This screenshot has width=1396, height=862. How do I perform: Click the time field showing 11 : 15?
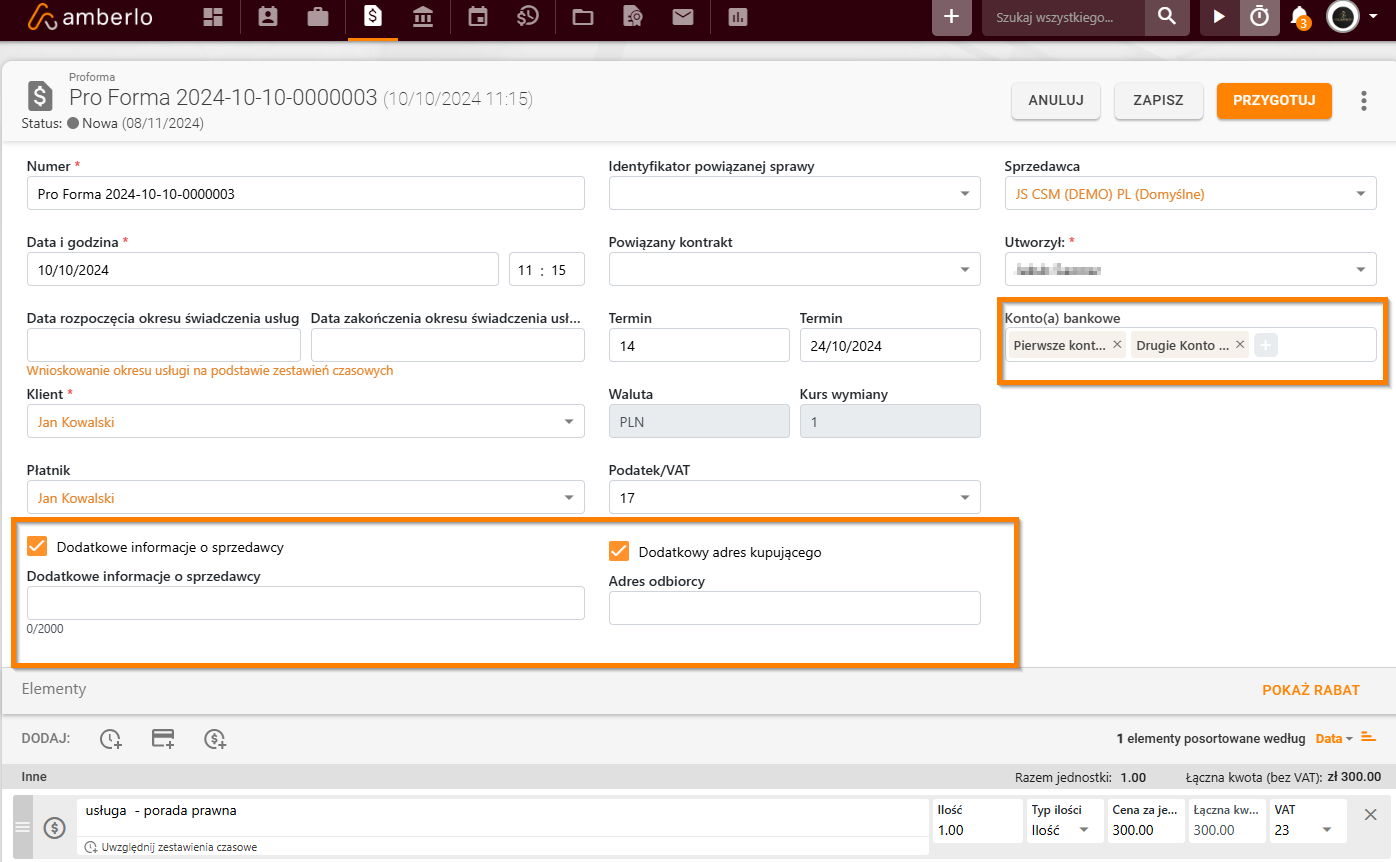tap(547, 270)
